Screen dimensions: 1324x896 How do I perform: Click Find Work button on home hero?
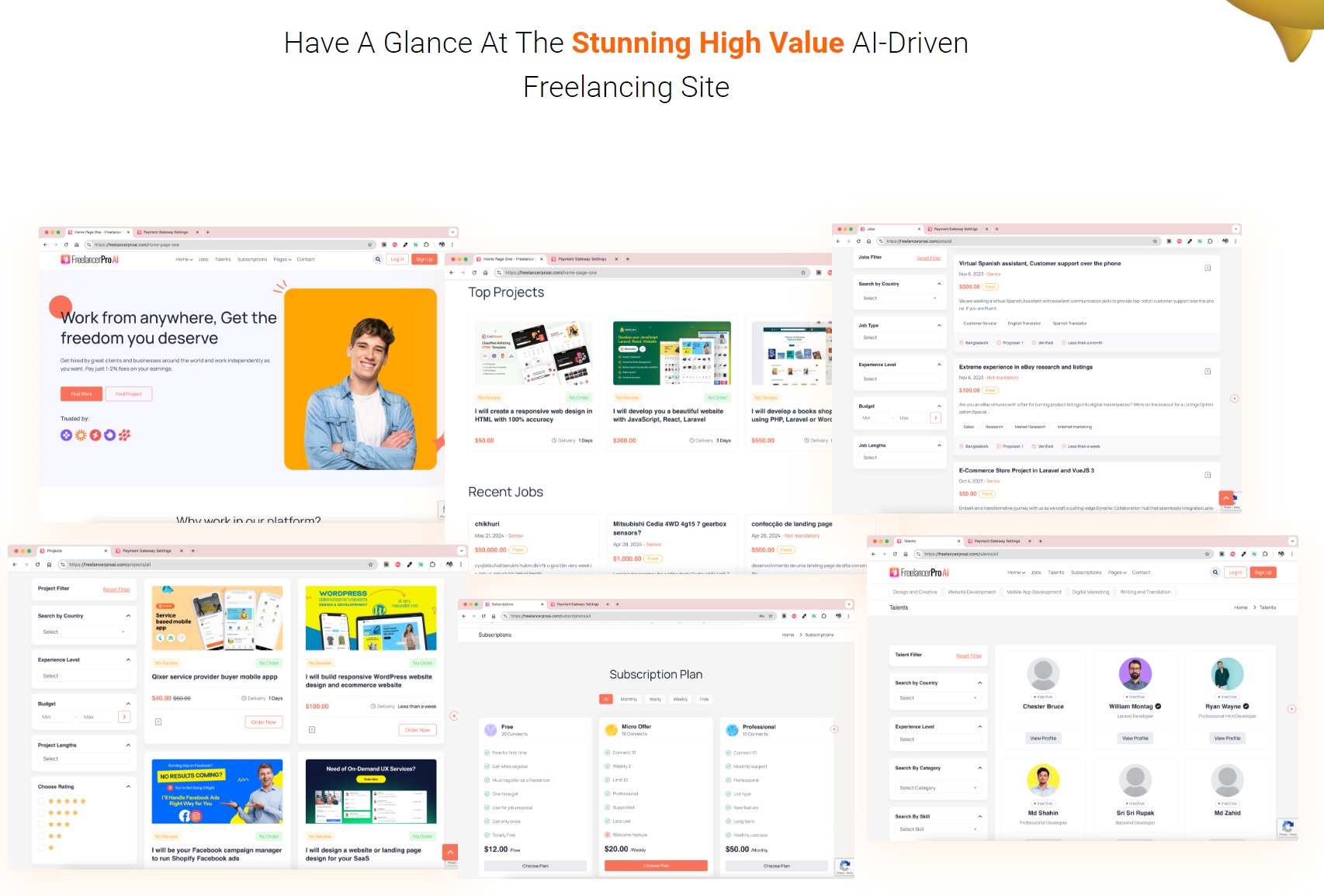click(81, 394)
